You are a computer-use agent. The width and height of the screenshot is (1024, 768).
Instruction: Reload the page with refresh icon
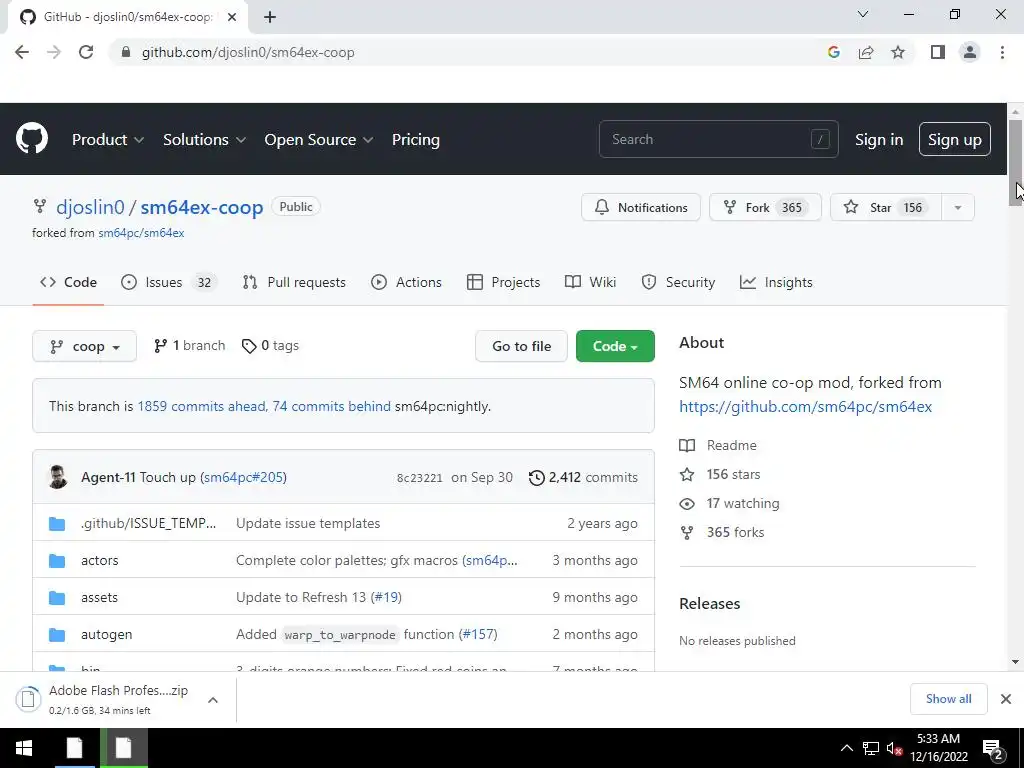[86, 52]
